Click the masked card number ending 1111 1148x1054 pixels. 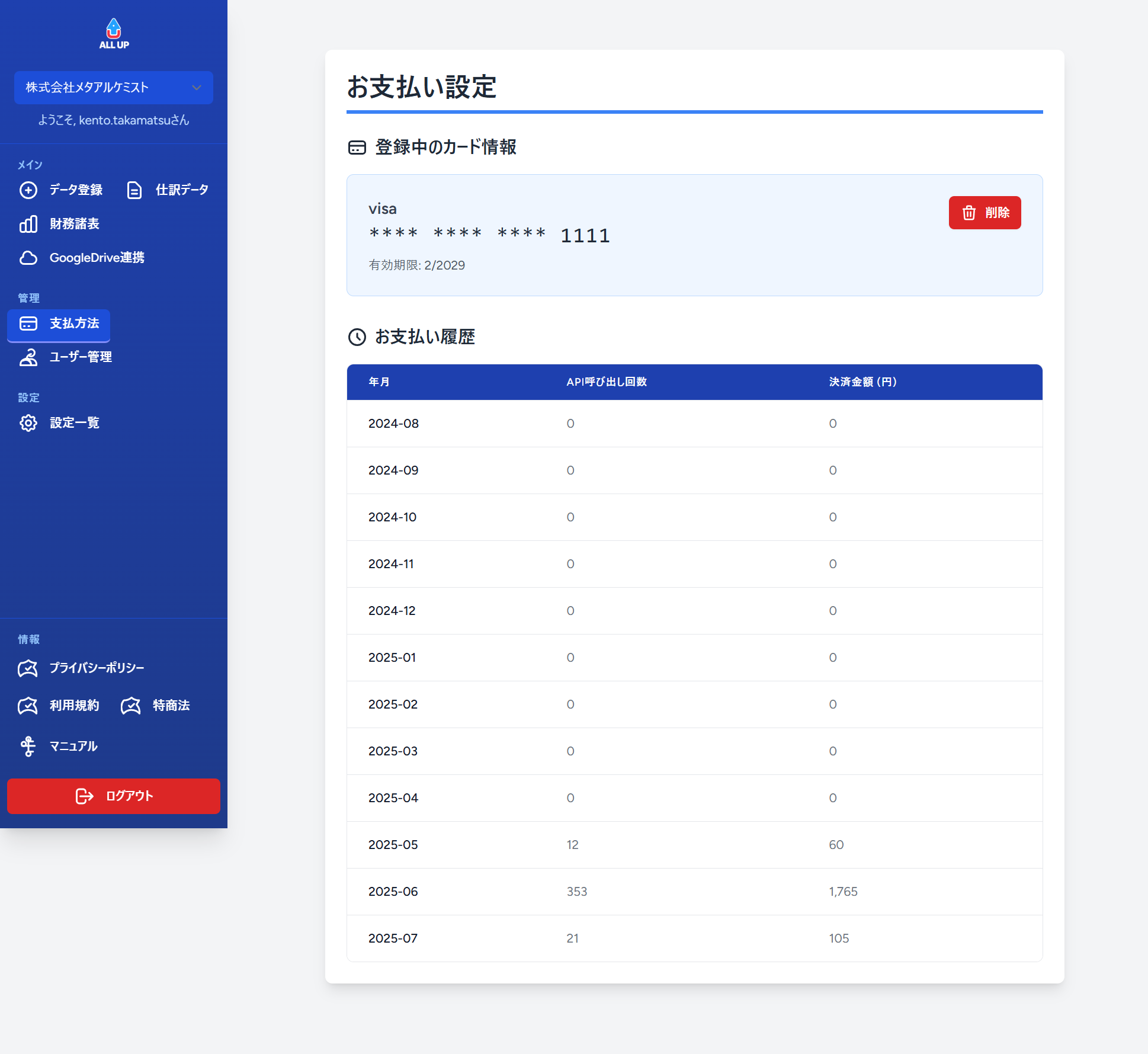(x=489, y=236)
